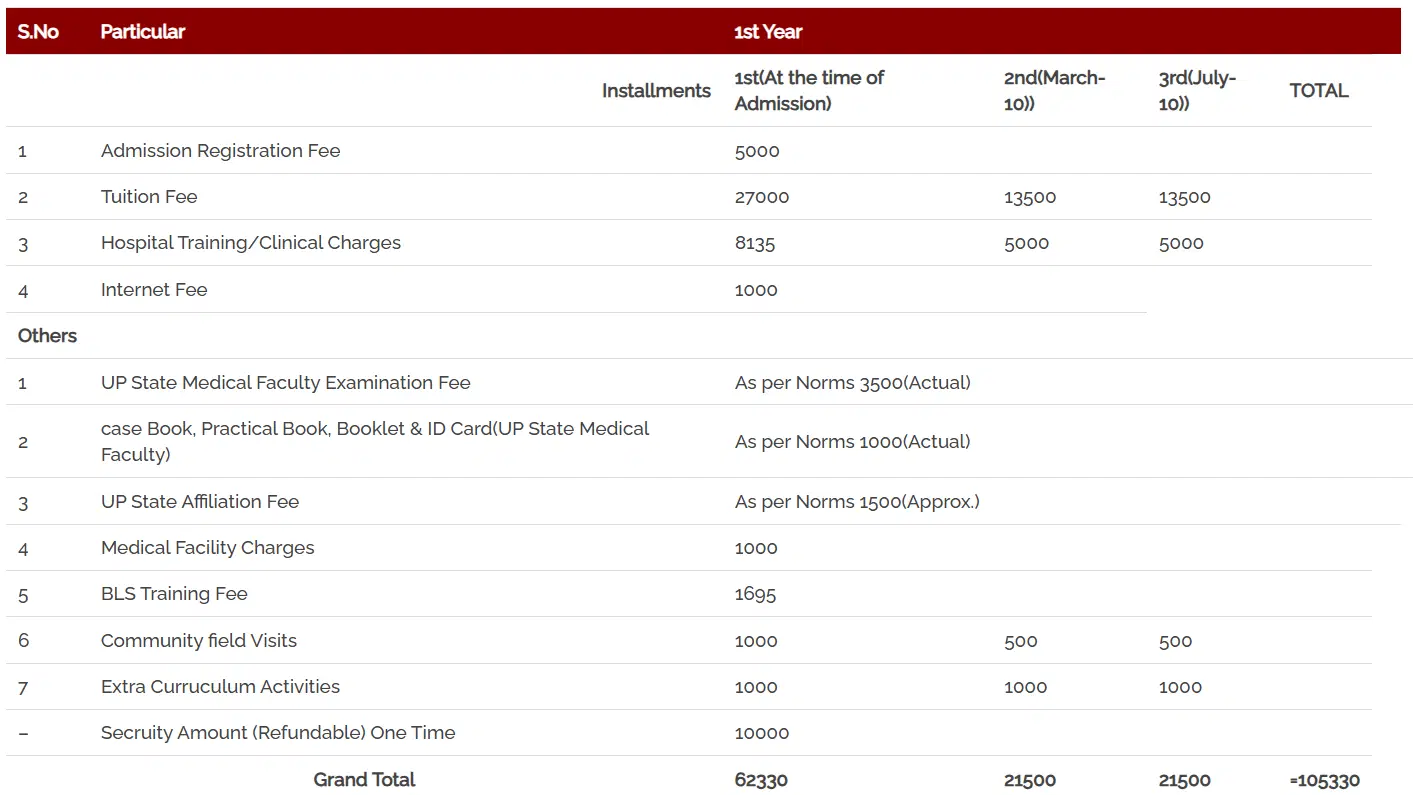Click the Others section heading
This screenshot has height=795, width=1413.
(47, 336)
